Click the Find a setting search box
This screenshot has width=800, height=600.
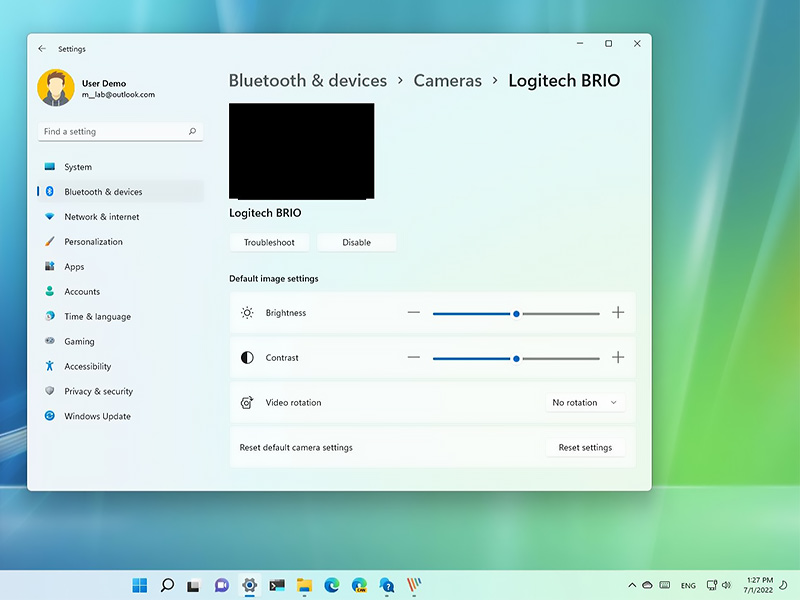[x=120, y=132]
